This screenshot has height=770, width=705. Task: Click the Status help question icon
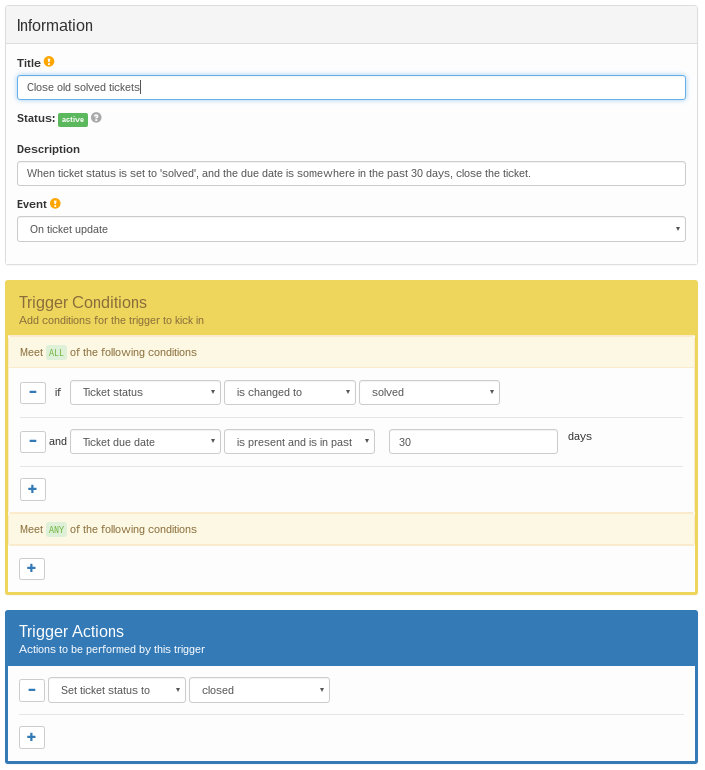click(x=96, y=118)
